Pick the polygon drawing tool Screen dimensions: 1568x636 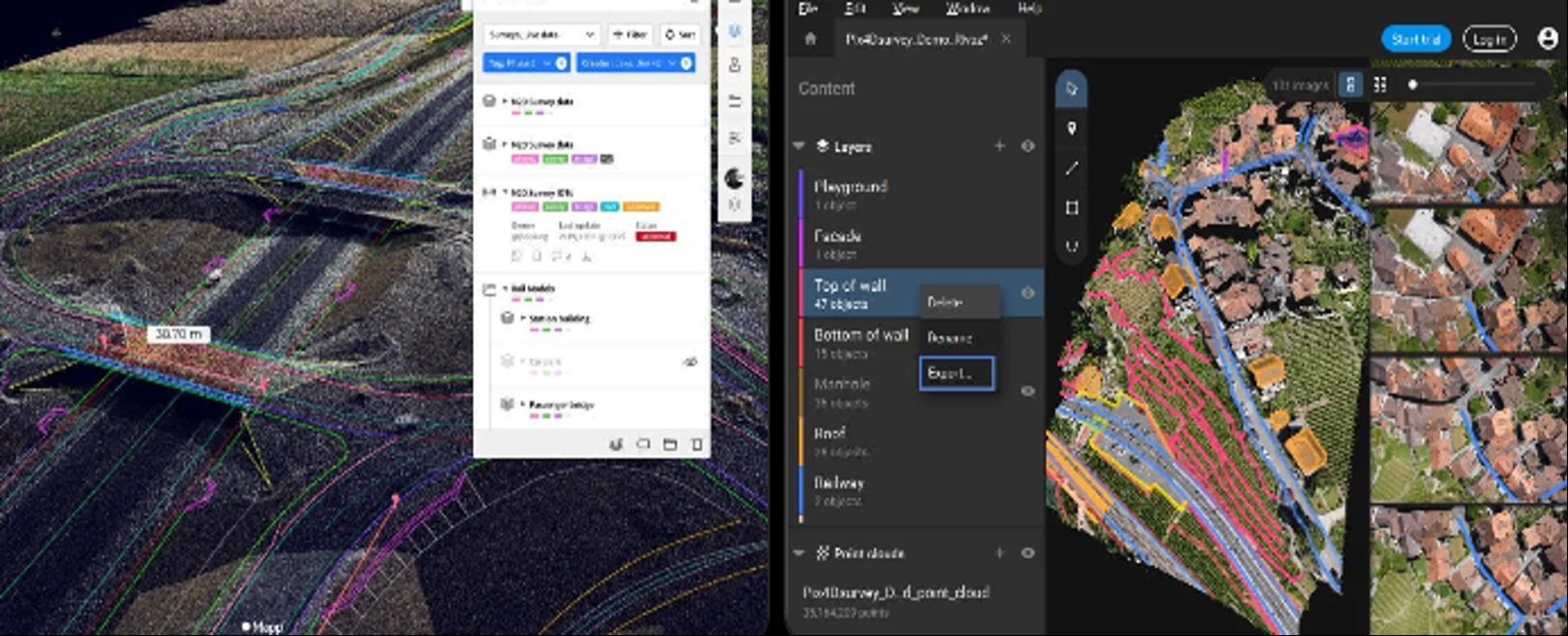(1071, 207)
